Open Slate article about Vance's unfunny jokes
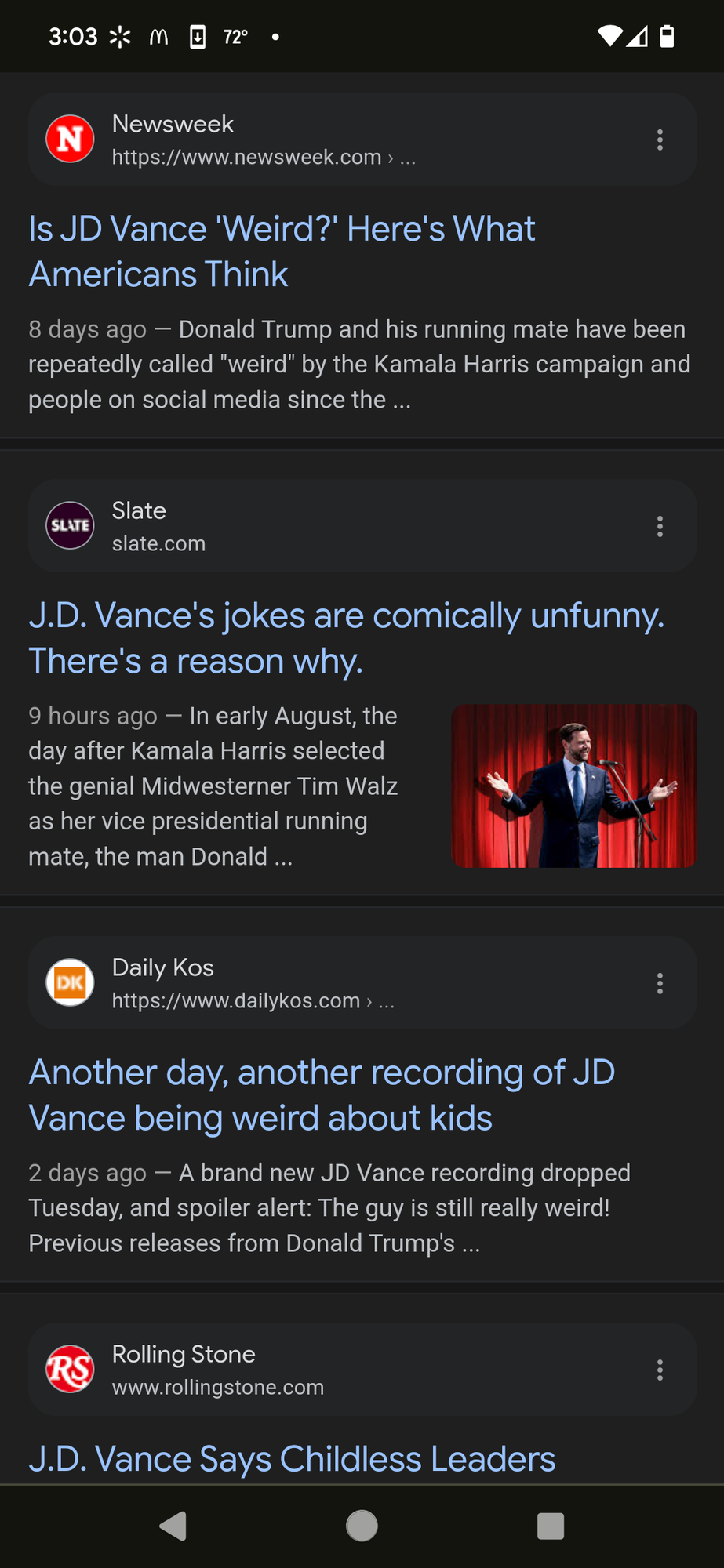Screen dimensions: 724x1568 pyautogui.click(x=346, y=638)
